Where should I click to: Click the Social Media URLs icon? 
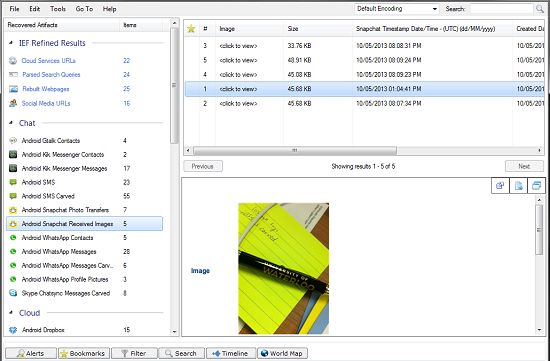pyautogui.click(x=13, y=103)
